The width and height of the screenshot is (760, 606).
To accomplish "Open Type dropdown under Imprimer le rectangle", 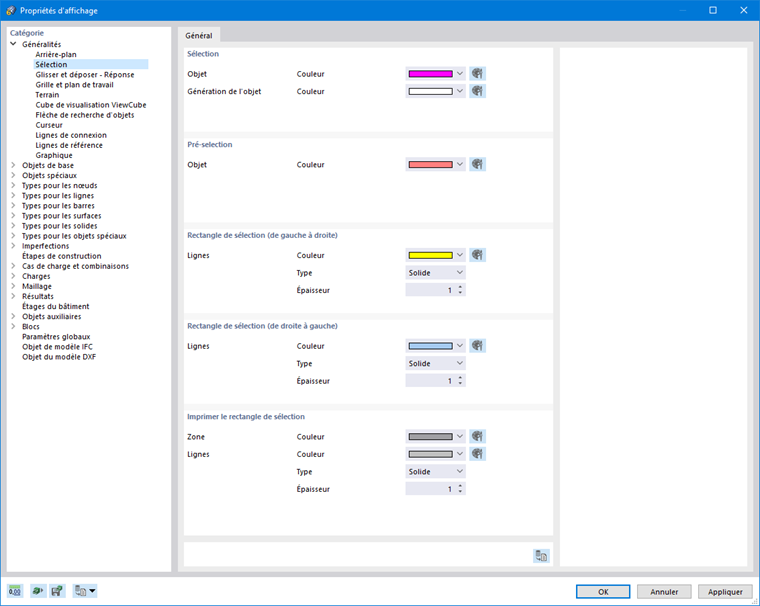I will [x=435, y=471].
